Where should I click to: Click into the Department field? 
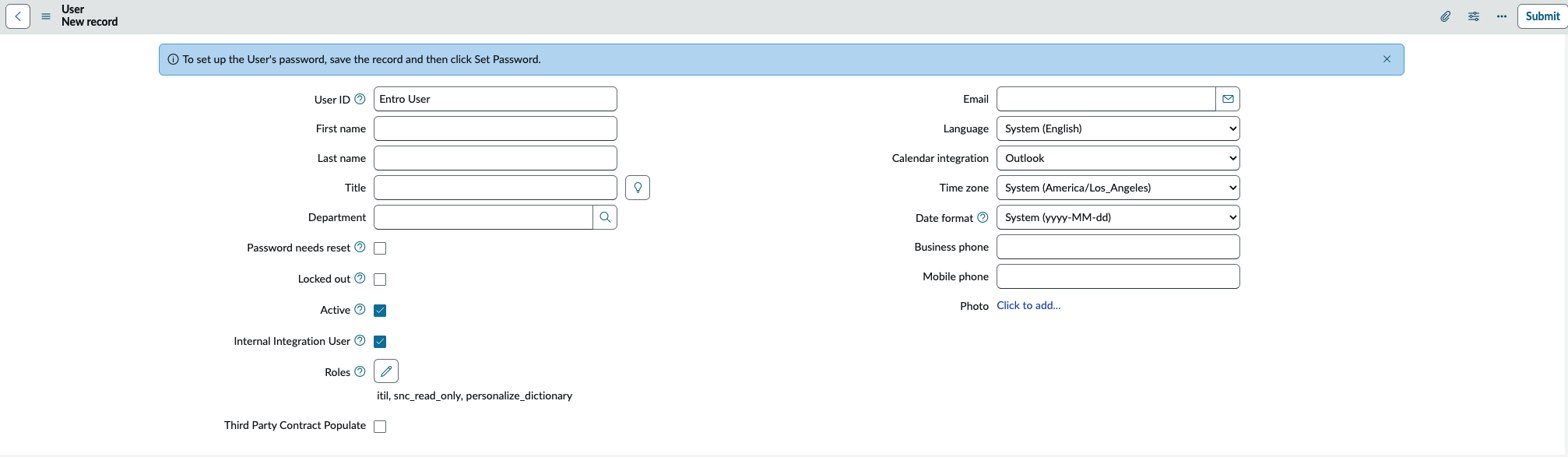click(483, 217)
